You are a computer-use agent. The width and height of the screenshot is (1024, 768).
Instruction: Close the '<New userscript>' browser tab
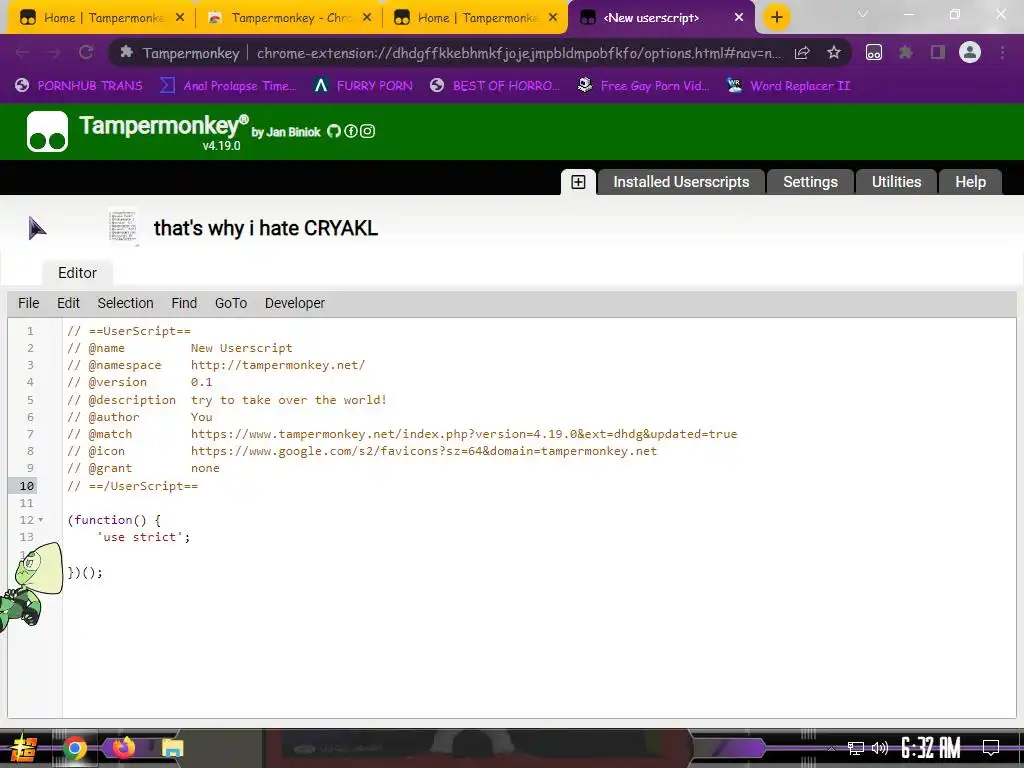739,18
